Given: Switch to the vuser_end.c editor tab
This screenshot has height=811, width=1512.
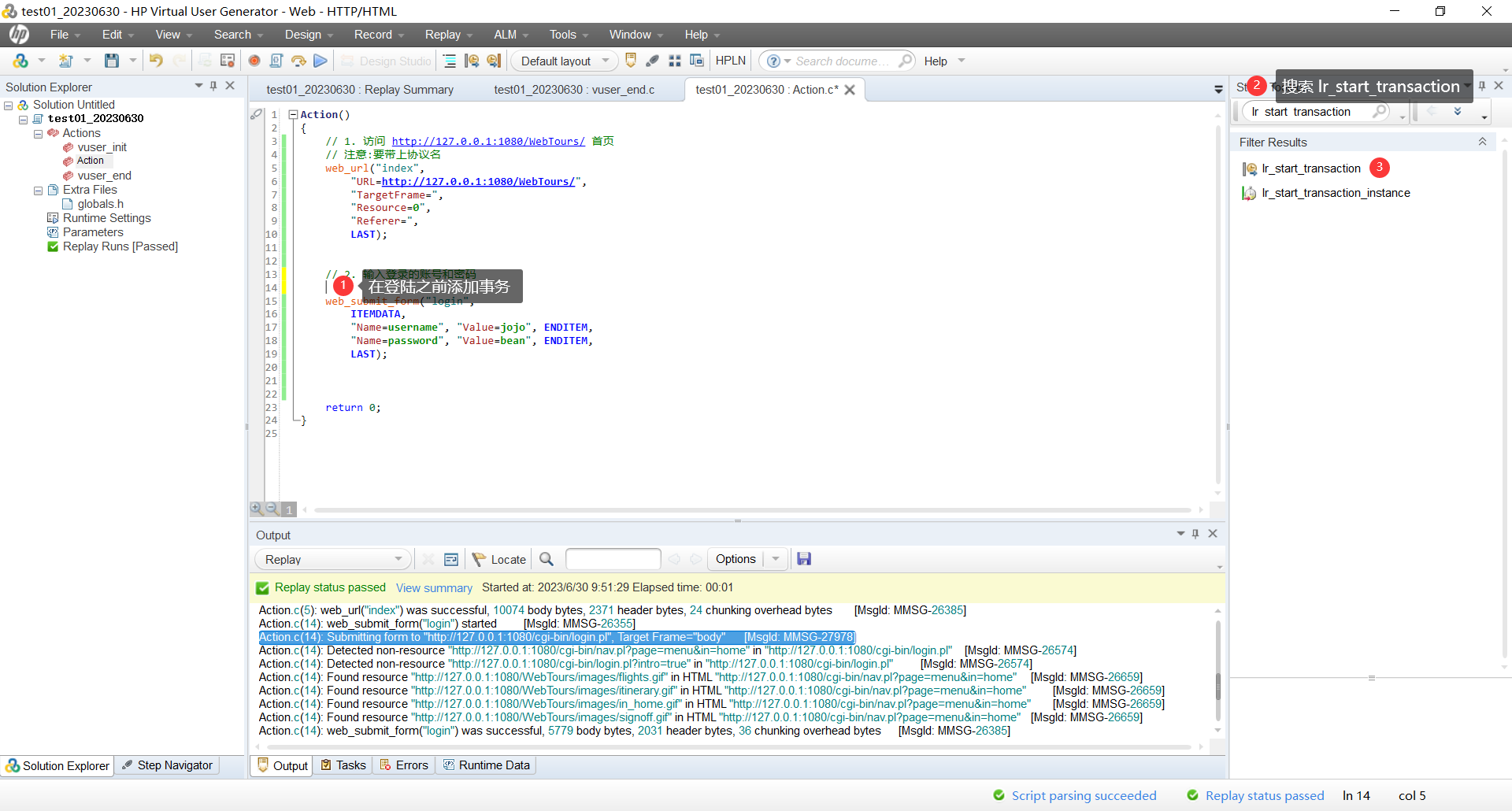Looking at the screenshot, I should coord(574,90).
